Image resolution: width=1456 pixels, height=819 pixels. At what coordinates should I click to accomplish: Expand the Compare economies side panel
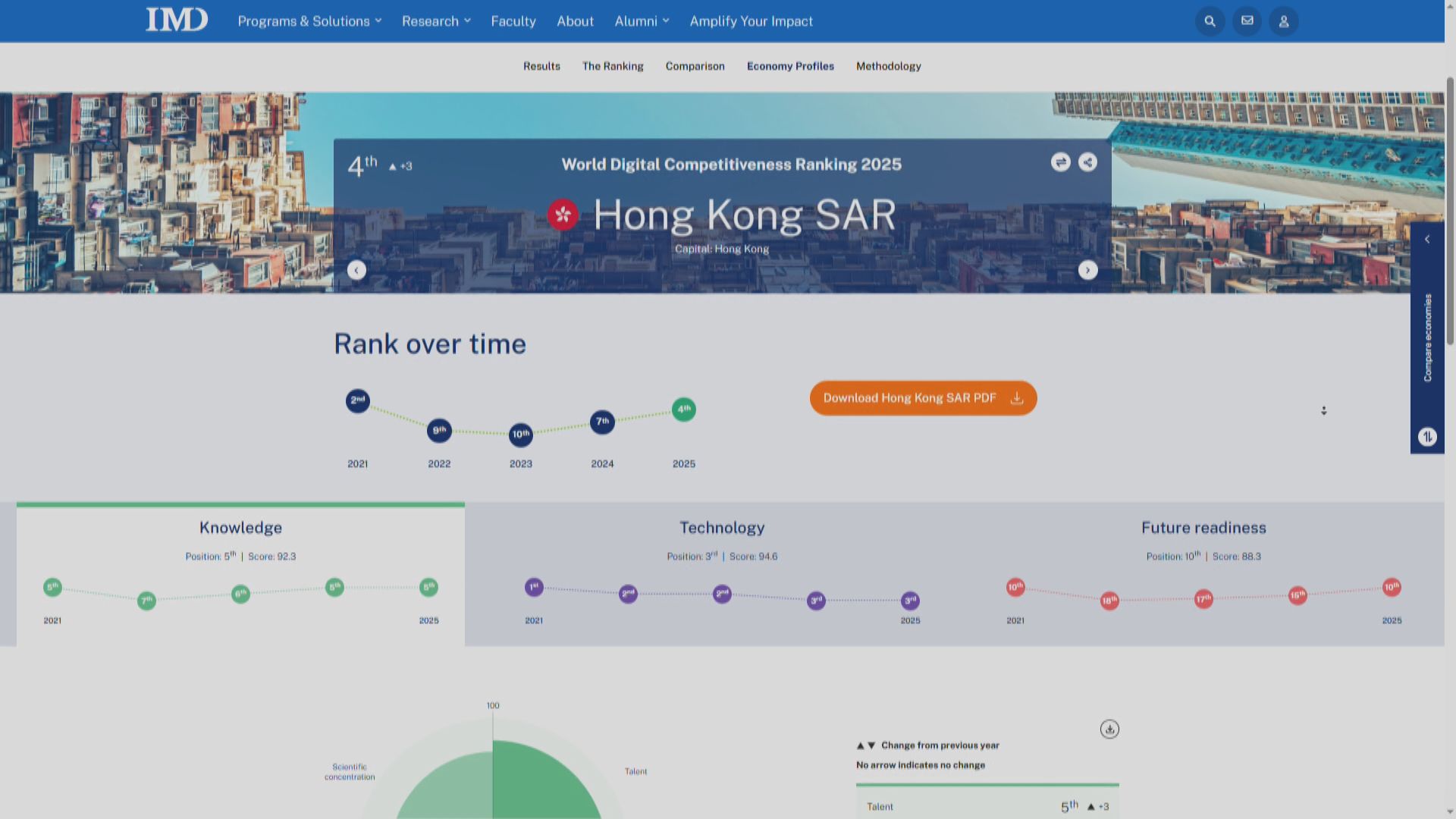pos(1427,240)
